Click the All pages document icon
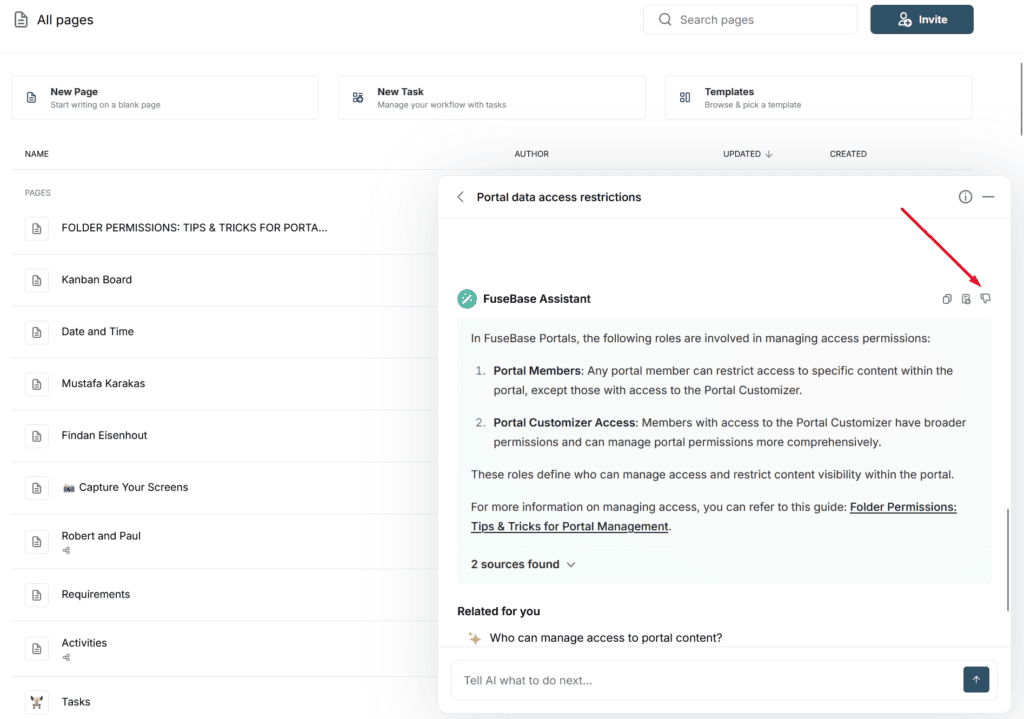This screenshot has width=1024, height=719. (x=21, y=20)
